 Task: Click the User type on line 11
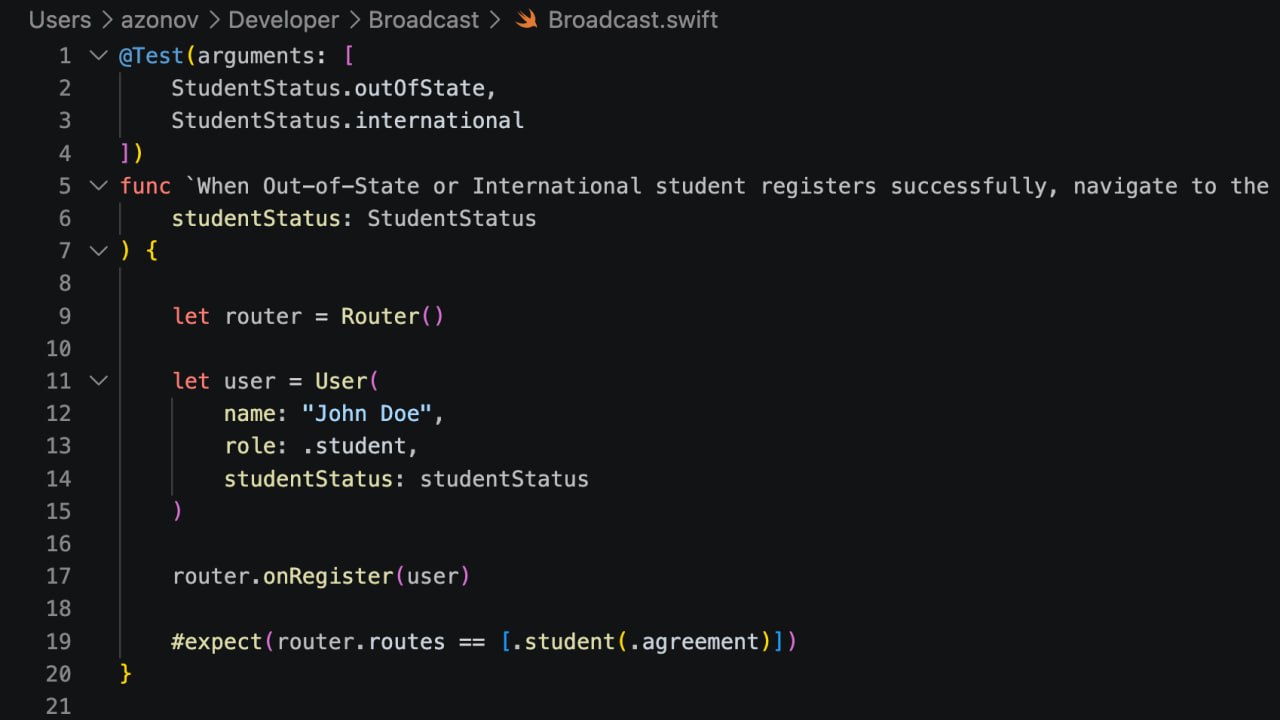[x=341, y=381]
